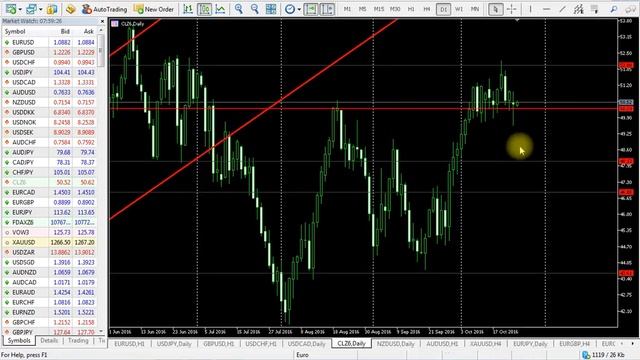The image size is (640, 360).
Task: Select FDAXZ6 row in Market Watch
Action: (x=49, y=222)
